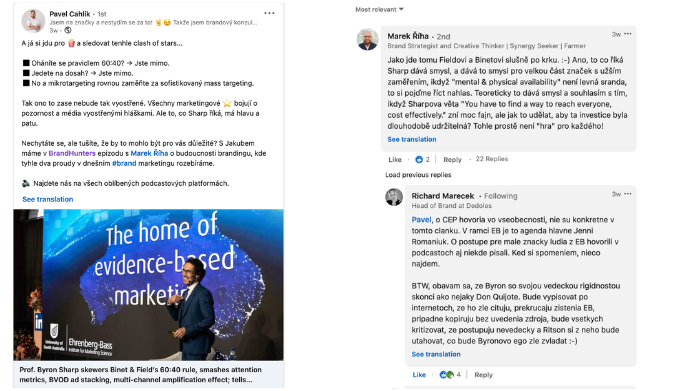Screen dimensions: 700x391
Task: Open the Byron Sharp article image thumbnail
Action: pyautogui.click(x=148, y=285)
